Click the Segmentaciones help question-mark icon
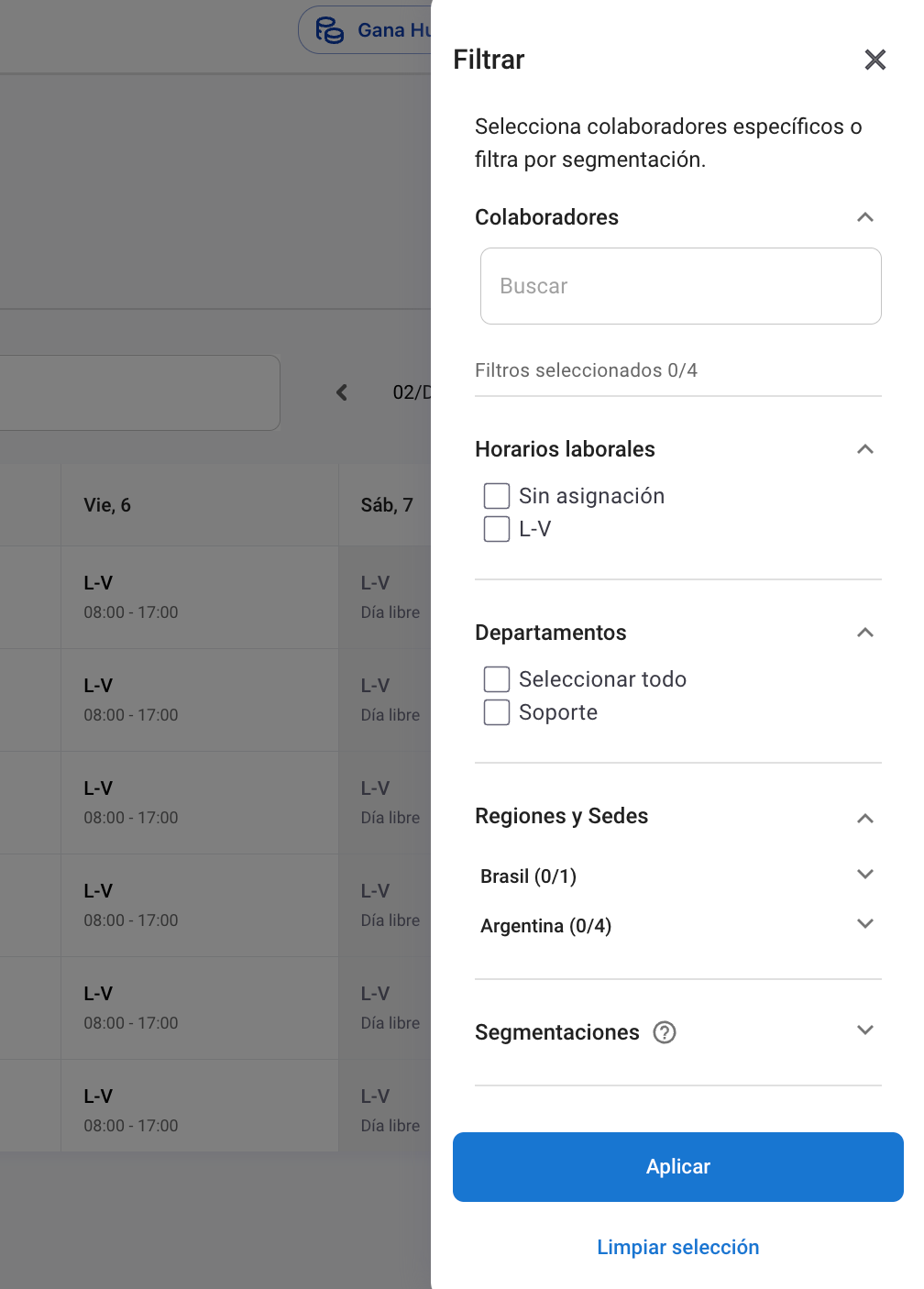The width and height of the screenshot is (924, 1289). pos(665,1032)
